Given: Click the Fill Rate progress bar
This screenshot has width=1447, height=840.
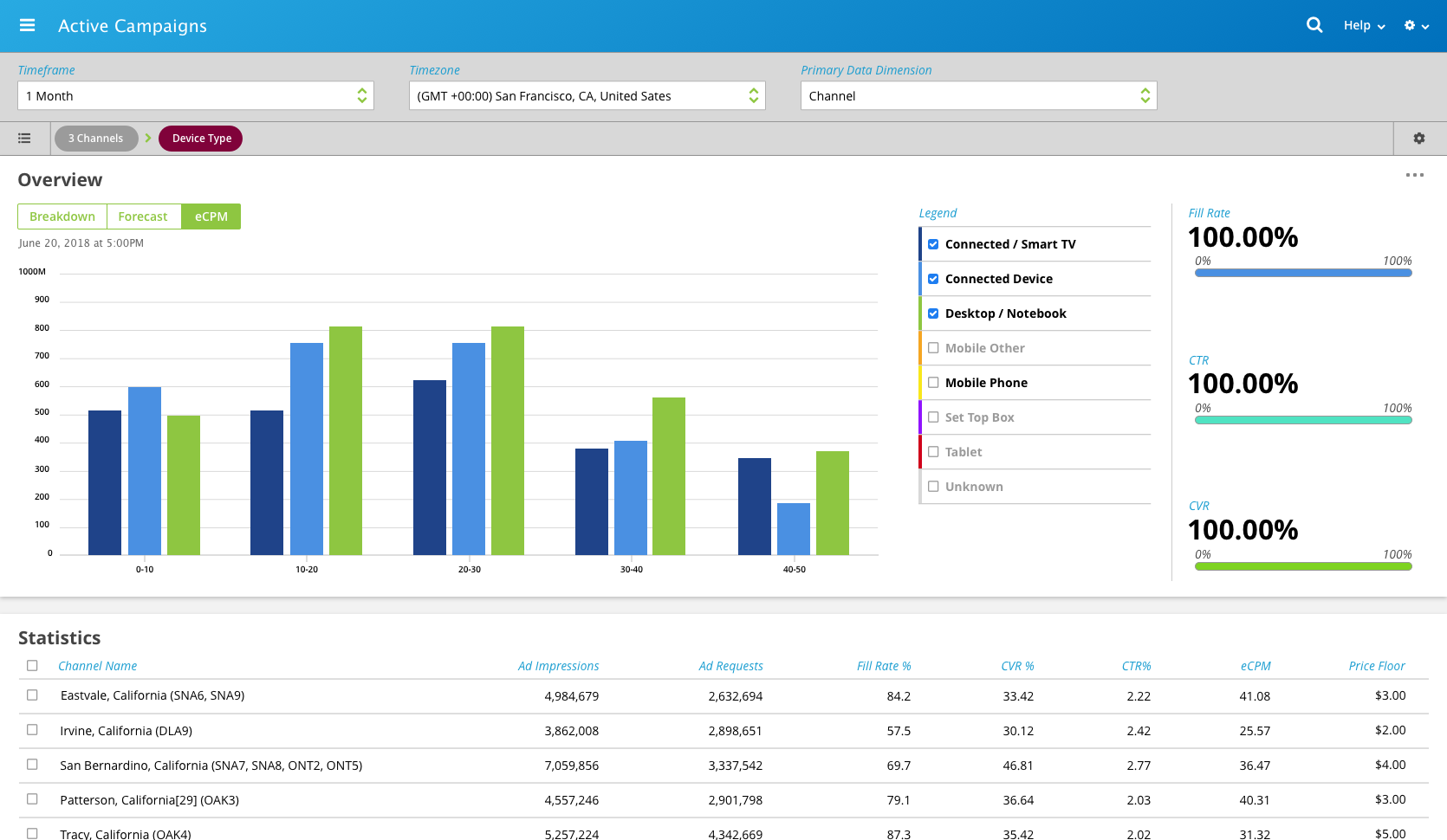Looking at the screenshot, I should click(x=1302, y=273).
